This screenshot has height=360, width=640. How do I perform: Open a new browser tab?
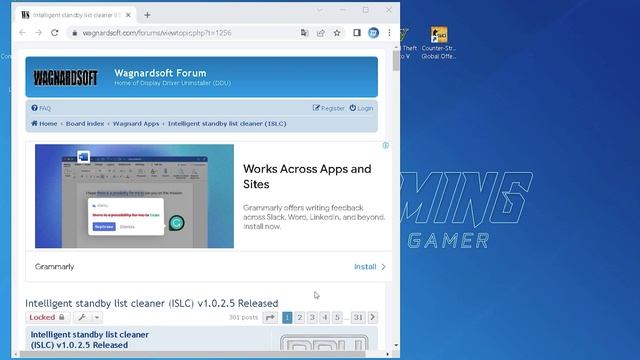tap(147, 15)
